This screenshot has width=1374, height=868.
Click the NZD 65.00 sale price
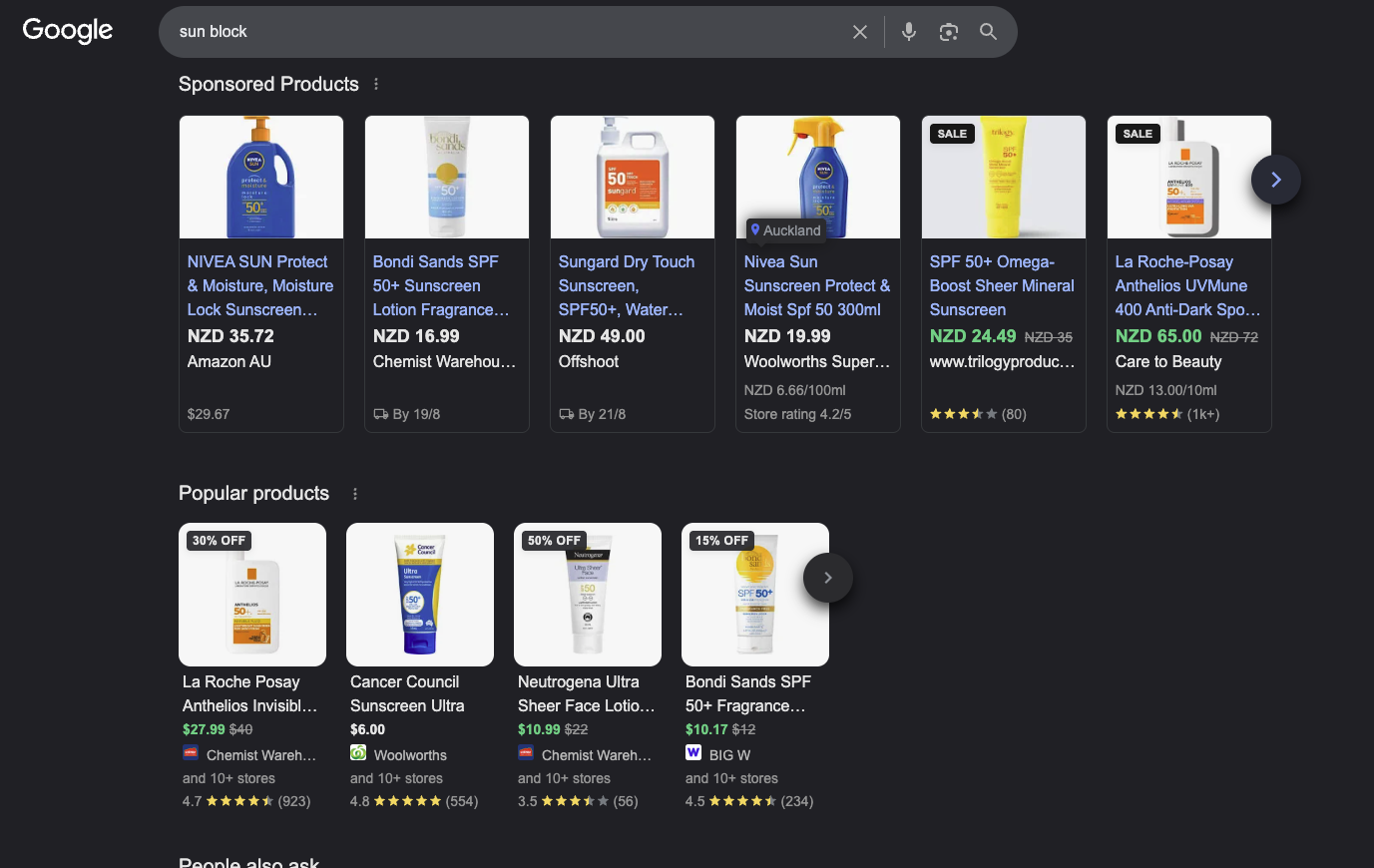(x=1158, y=336)
